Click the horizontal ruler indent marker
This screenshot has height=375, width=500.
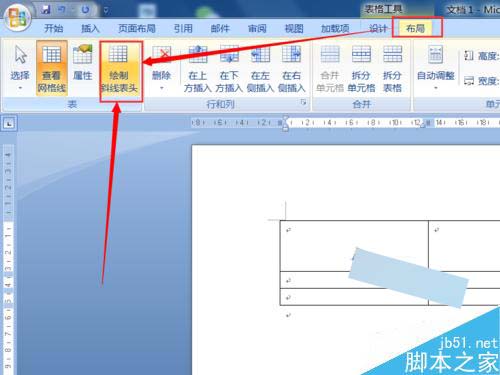point(285,123)
